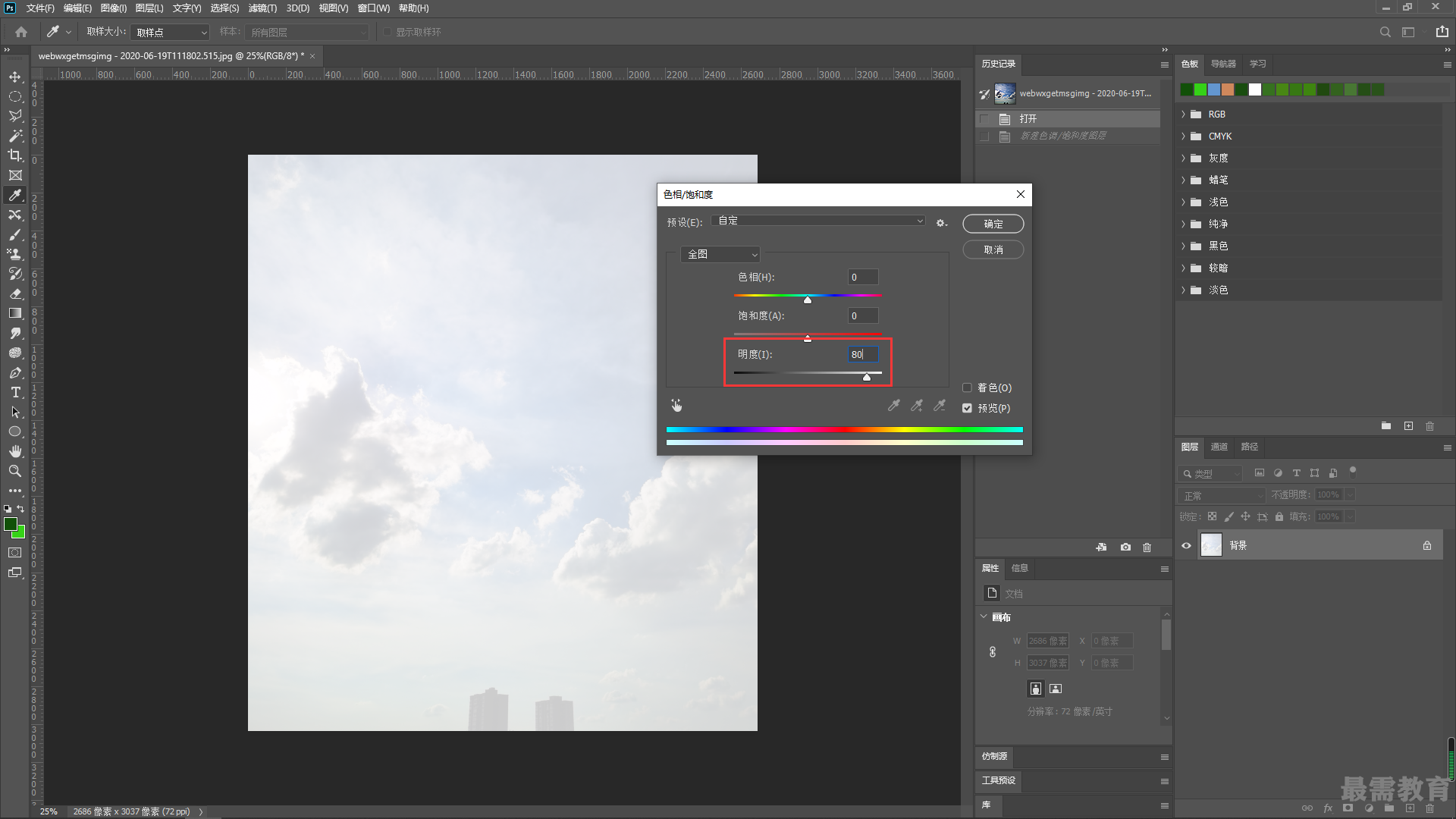The height and width of the screenshot is (819, 1456).
Task: Toggle 显示取样环 checkbox in options bar
Action: tap(387, 32)
